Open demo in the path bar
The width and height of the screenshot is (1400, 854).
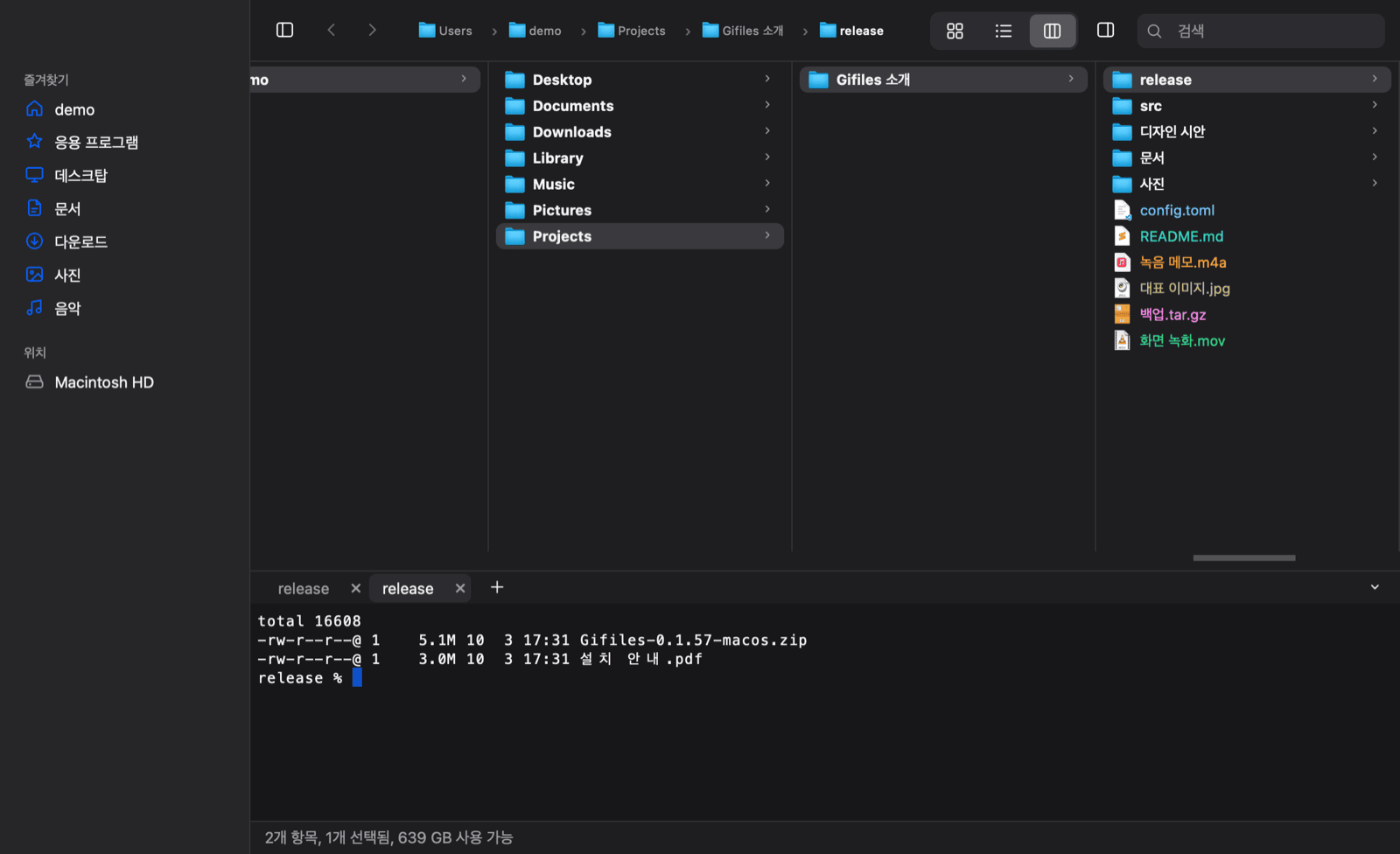535,31
